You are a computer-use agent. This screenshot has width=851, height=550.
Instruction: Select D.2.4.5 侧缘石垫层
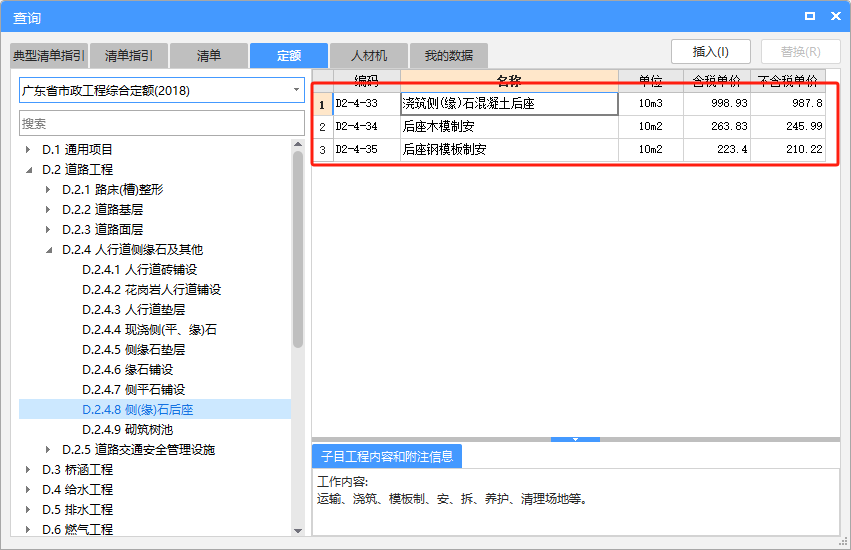pos(134,350)
